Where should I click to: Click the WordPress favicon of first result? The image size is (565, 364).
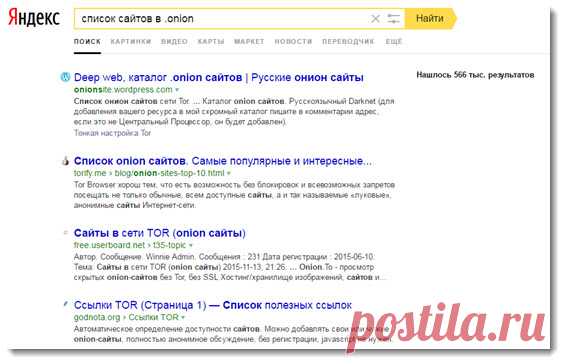point(65,77)
